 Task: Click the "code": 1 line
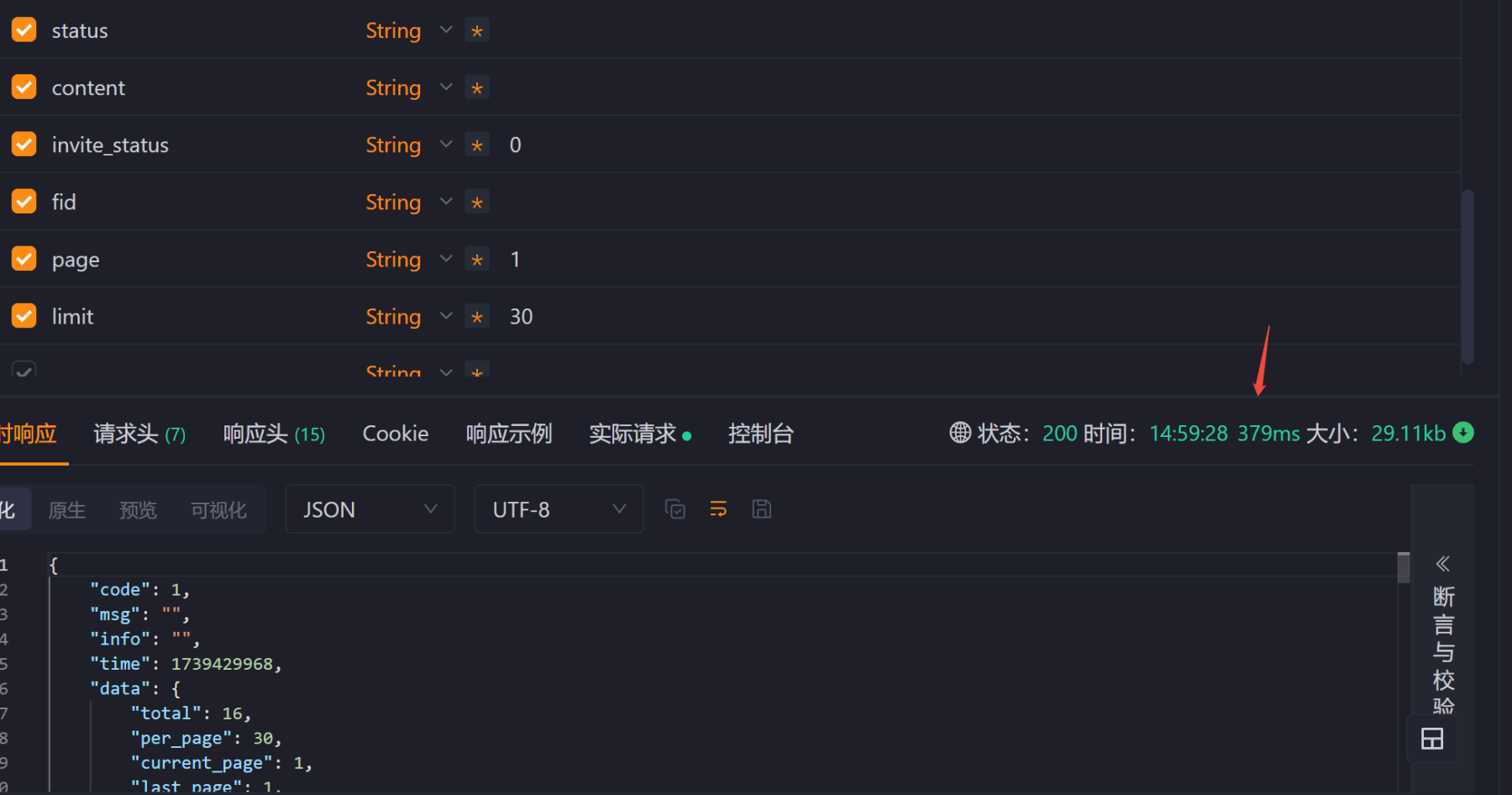click(140, 590)
